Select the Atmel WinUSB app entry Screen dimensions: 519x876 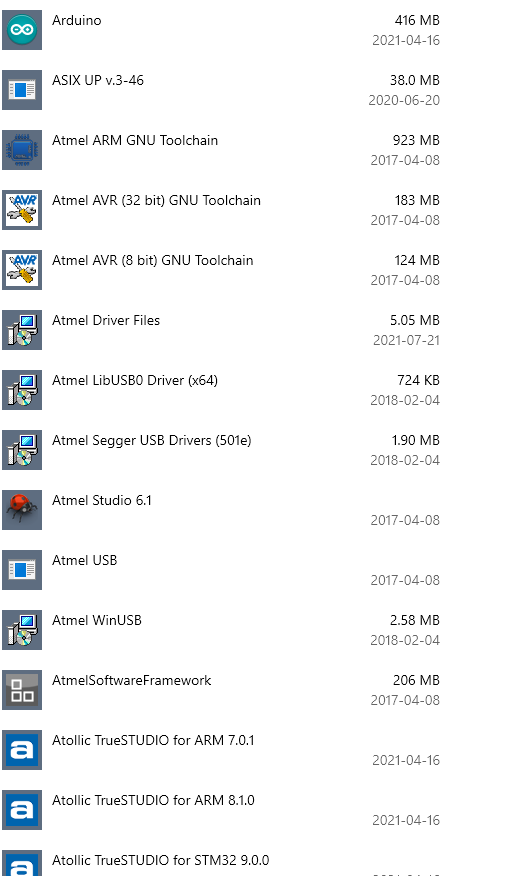221,630
